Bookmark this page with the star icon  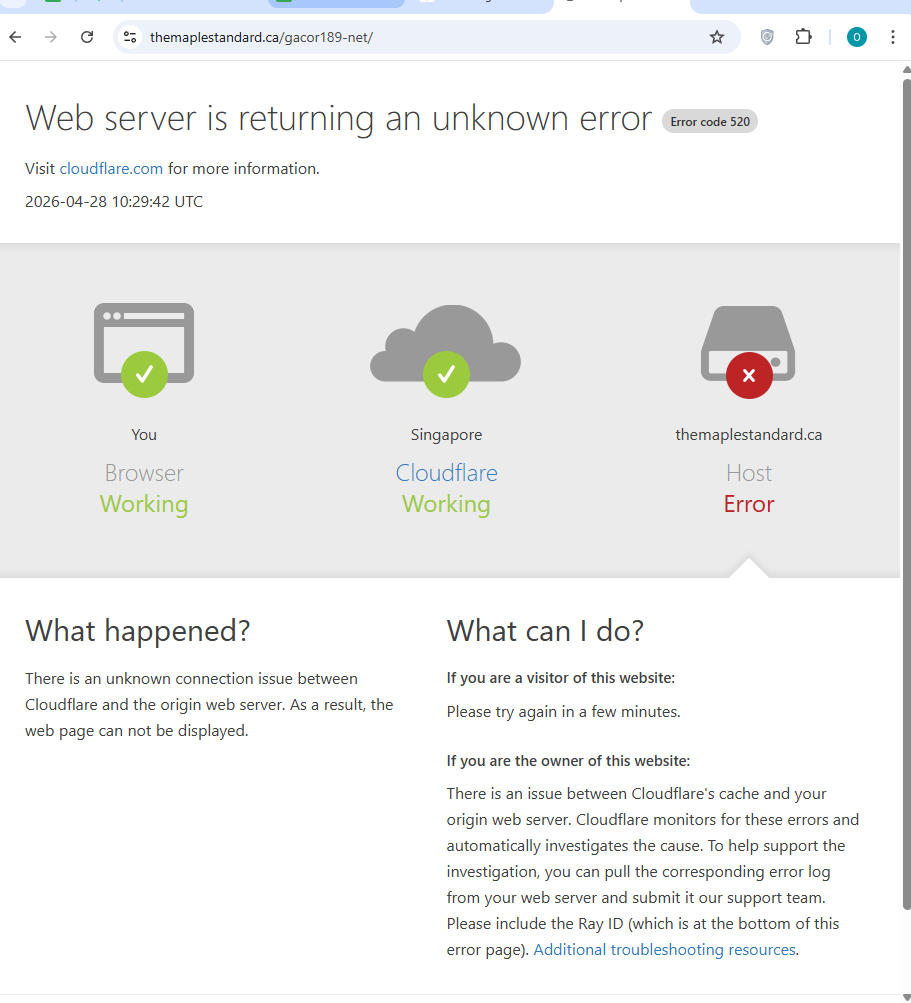(x=717, y=37)
